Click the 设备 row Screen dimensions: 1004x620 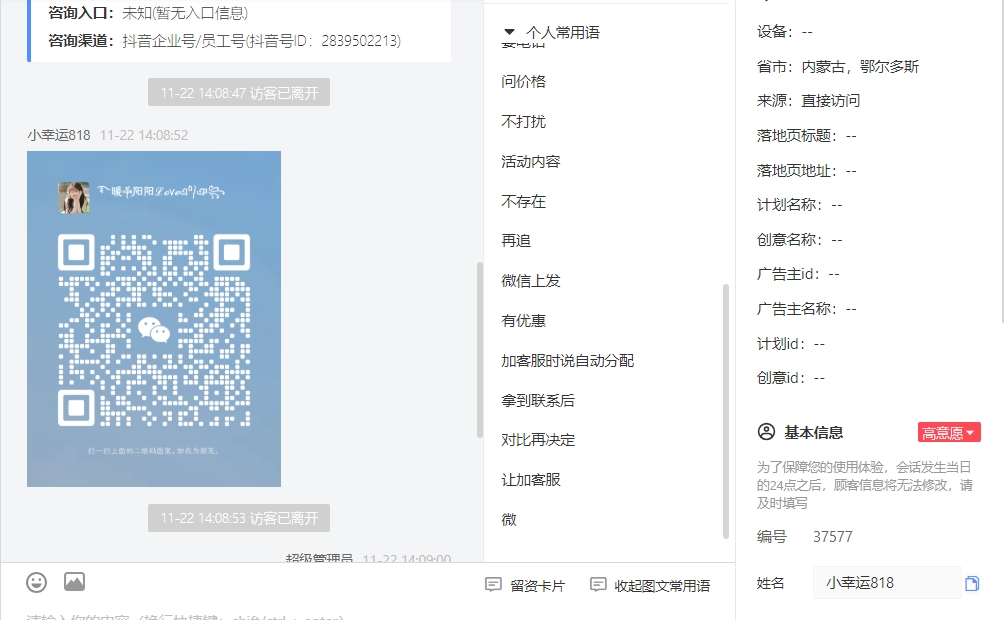[x=784, y=31]
